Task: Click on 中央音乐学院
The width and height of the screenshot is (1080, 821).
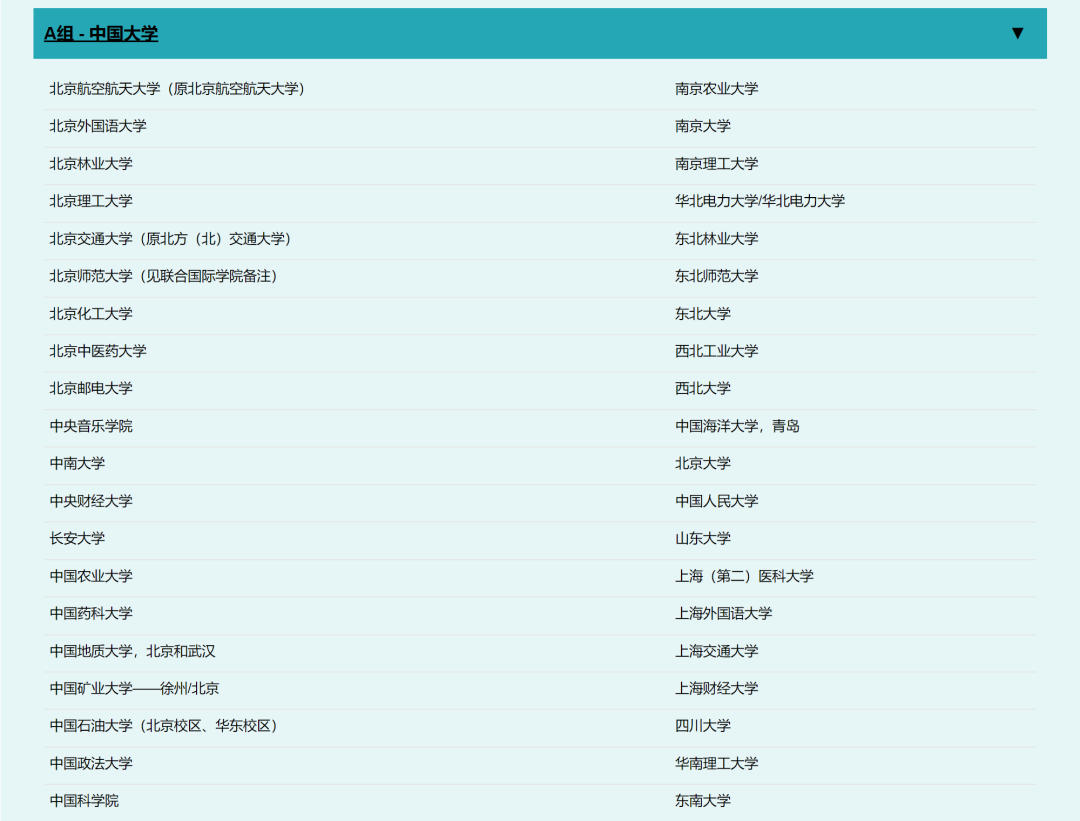Action: pyautogui.click(x=91, y=426)
